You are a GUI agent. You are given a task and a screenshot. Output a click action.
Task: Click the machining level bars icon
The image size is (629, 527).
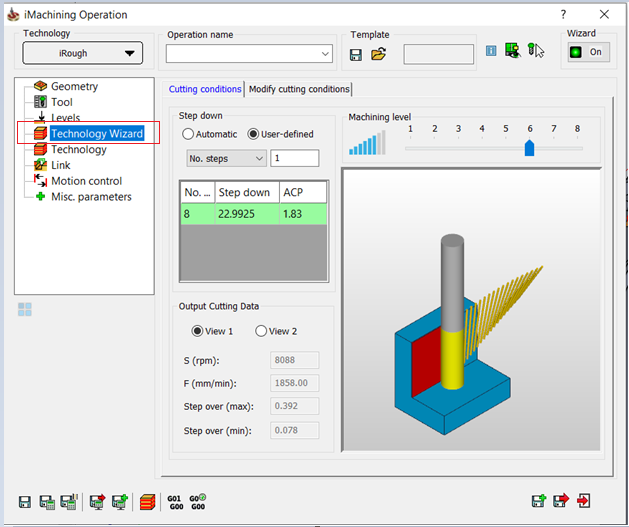click(367, 143)
